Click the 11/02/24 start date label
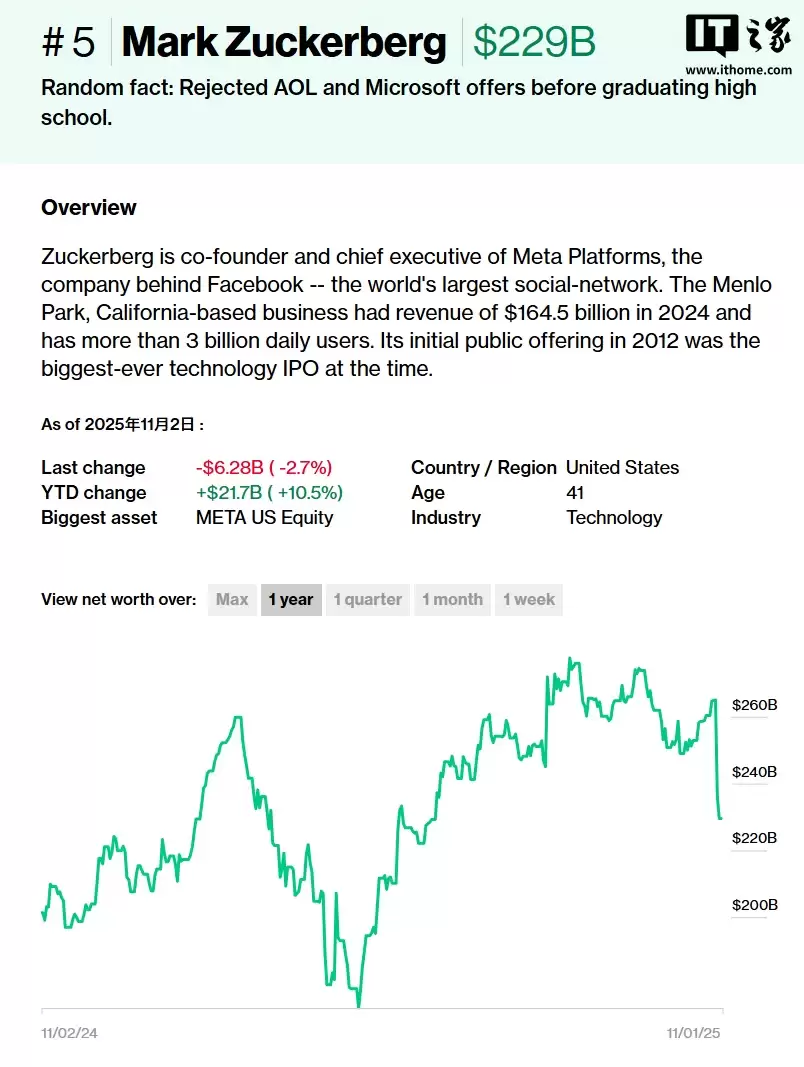 [69, 1033]
